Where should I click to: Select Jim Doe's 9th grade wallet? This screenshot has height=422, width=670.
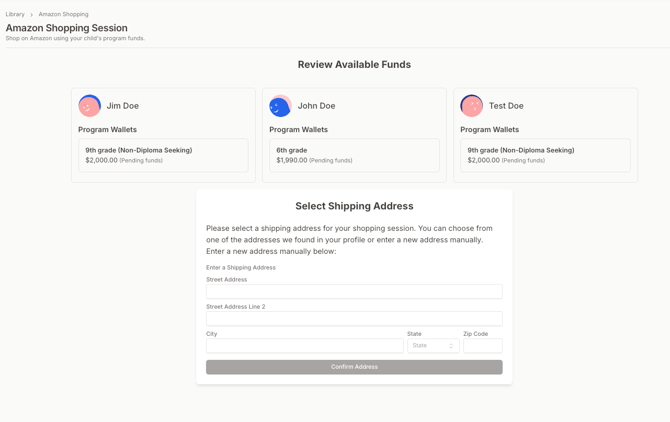[163, 155]
